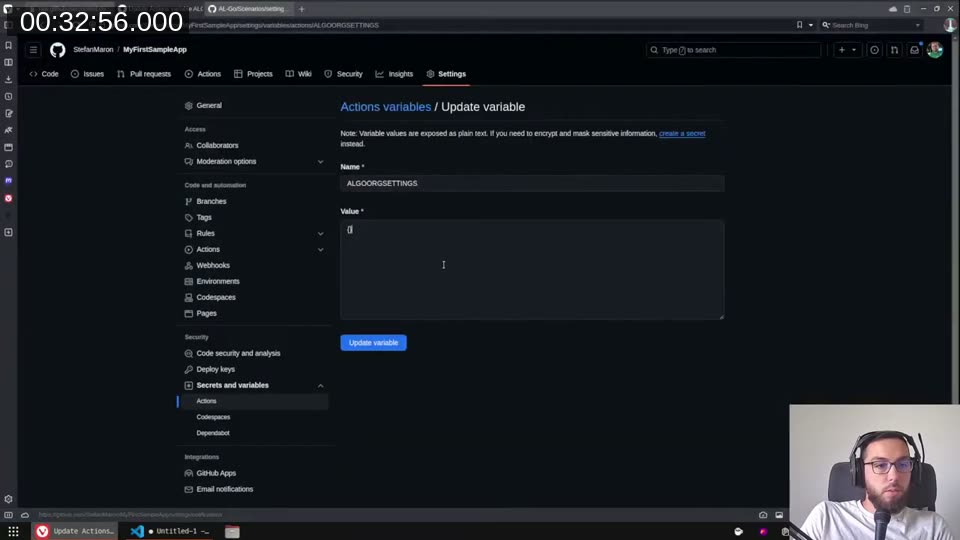The height and width of the screenshot is (540, 960).
Task: Add a new web panel
Action: click(9, 232)
